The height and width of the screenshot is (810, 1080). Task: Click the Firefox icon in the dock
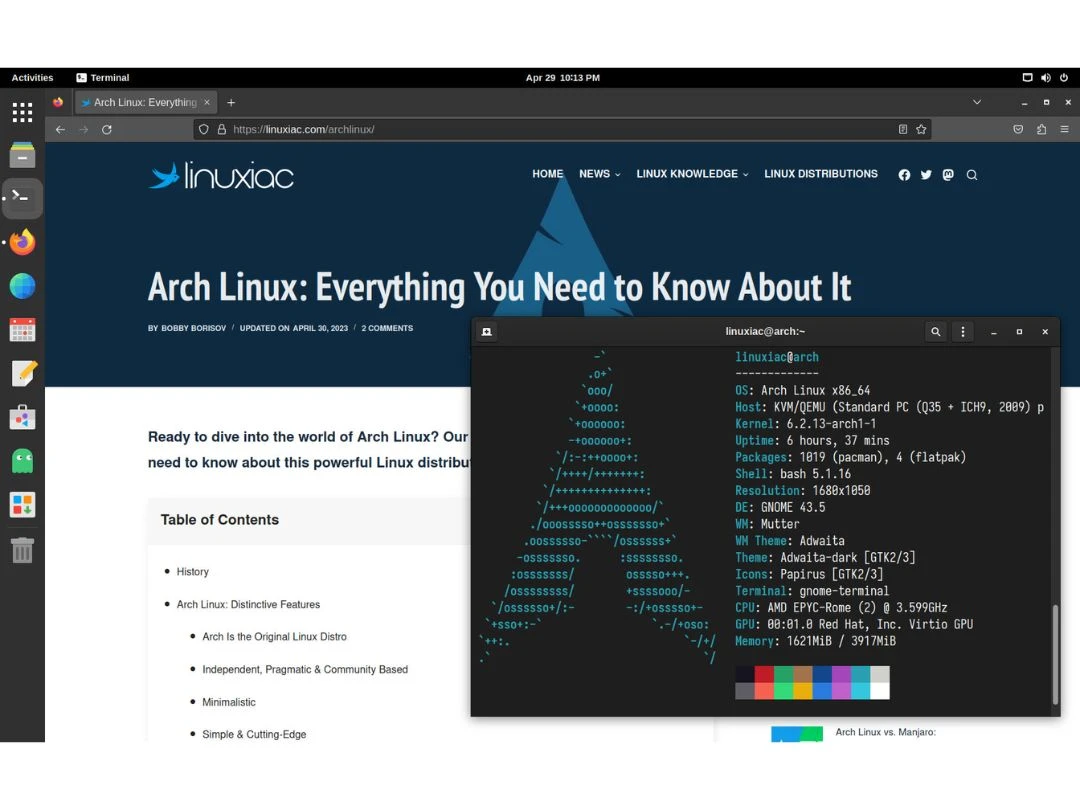point(22,243)
